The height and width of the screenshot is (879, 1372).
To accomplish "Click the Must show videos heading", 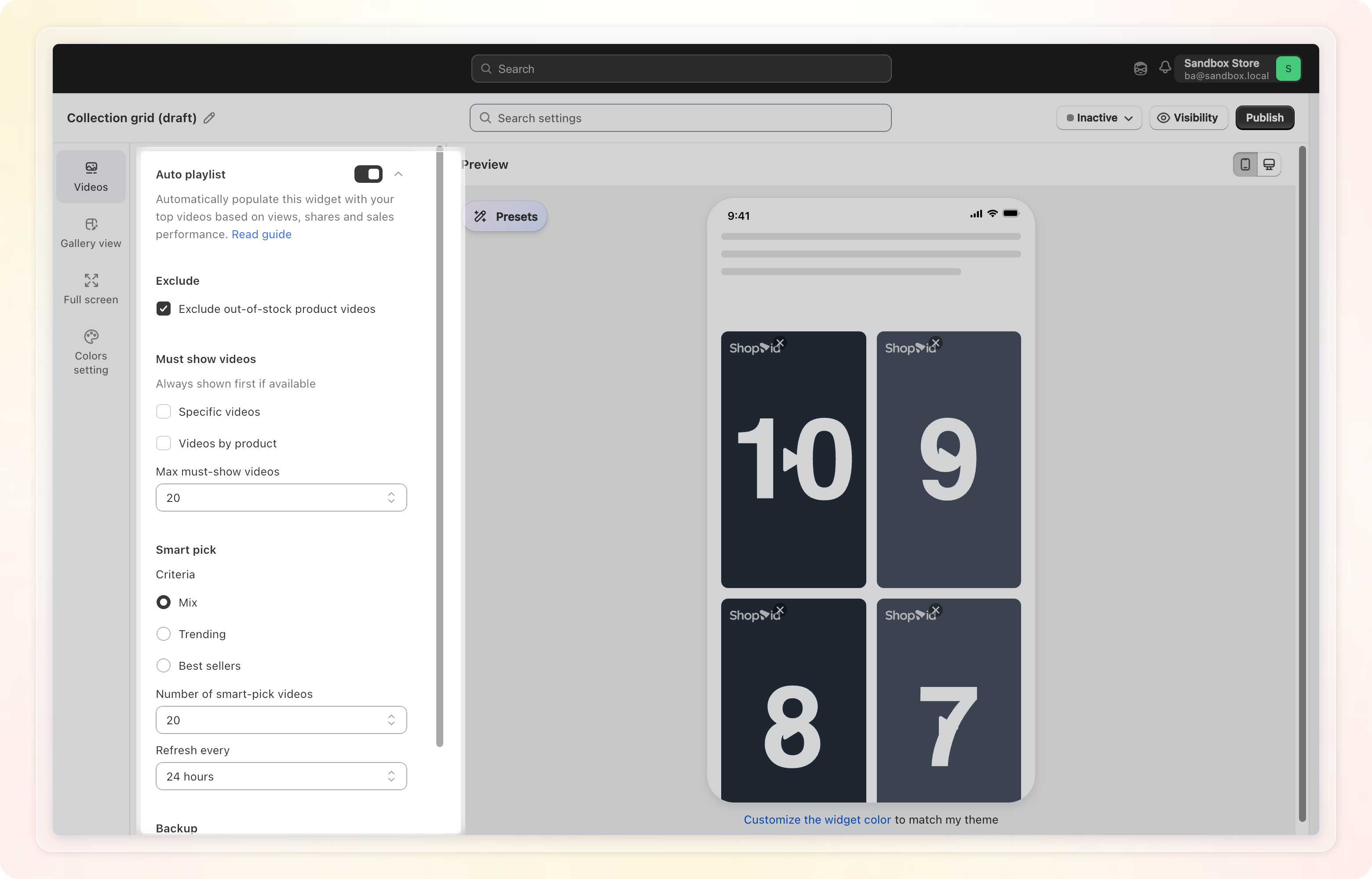I will click(x=206, y=359).
